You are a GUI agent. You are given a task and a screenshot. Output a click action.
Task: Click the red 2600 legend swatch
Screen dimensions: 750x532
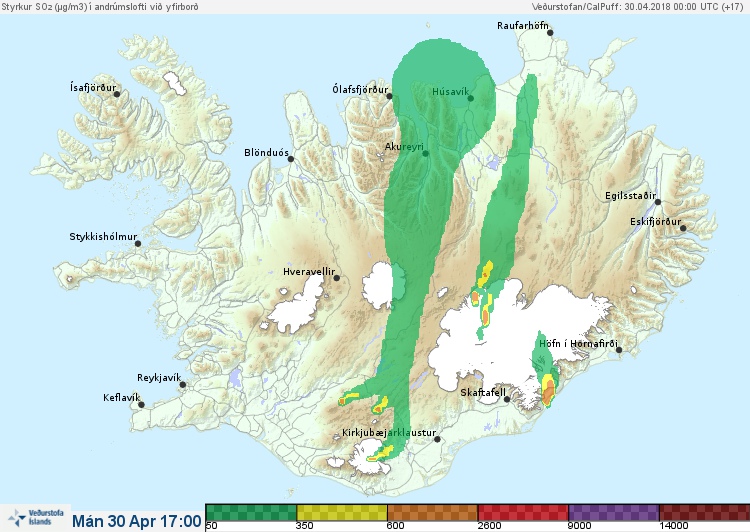[523, 512]
